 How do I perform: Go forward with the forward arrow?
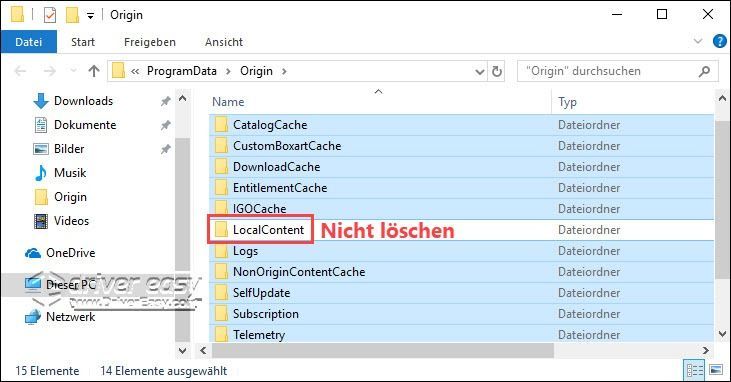pyautogui.click(x=49, y=71)
